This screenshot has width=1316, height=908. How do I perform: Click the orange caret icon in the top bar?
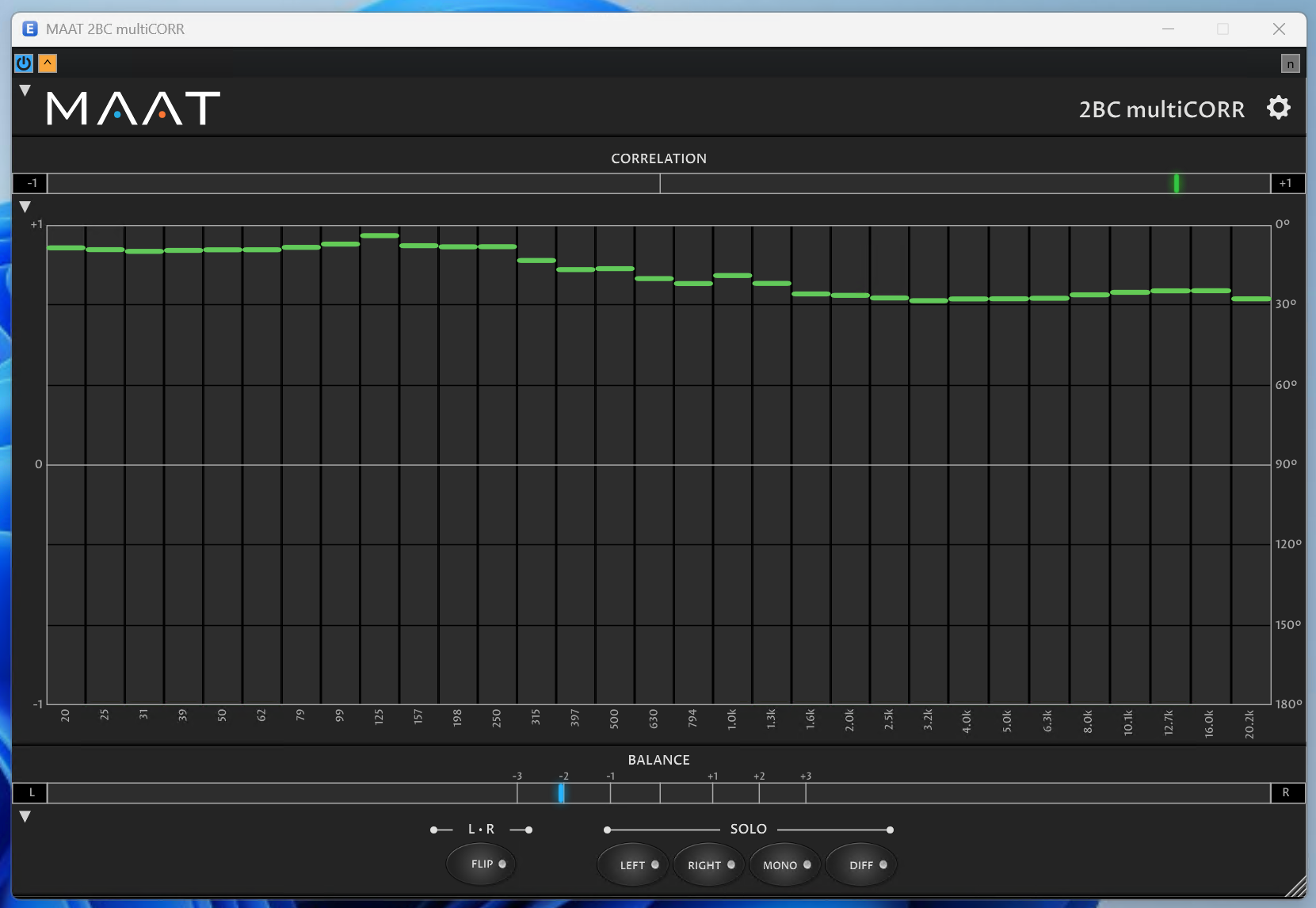pyautogui.click(x=48, y=63)
